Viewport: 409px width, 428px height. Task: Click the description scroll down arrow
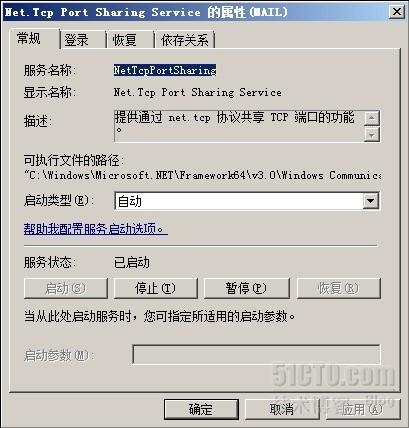372,134
